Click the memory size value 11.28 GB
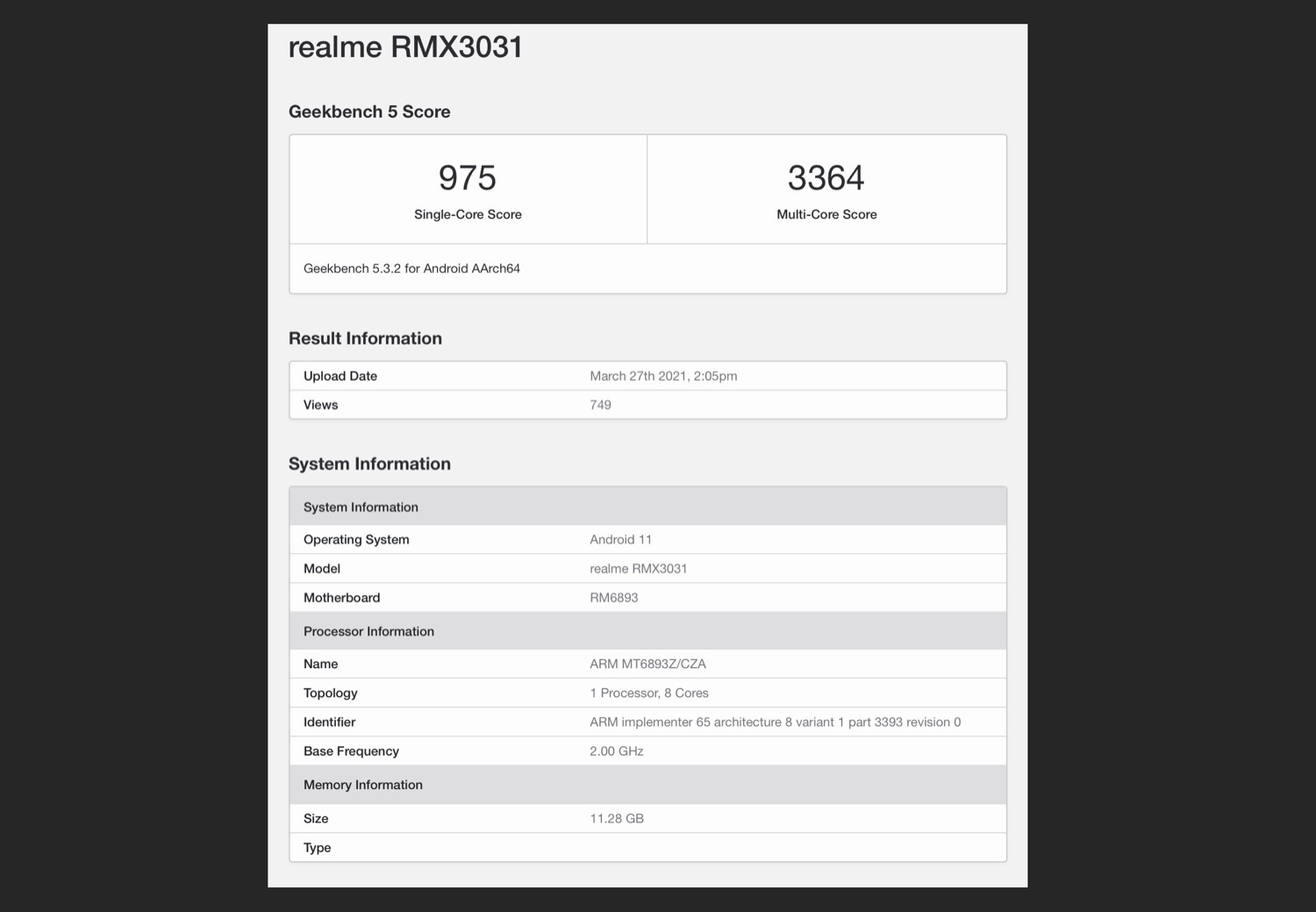The height and width of the screenshot is (912, 1316). click(x=617, y=819)
